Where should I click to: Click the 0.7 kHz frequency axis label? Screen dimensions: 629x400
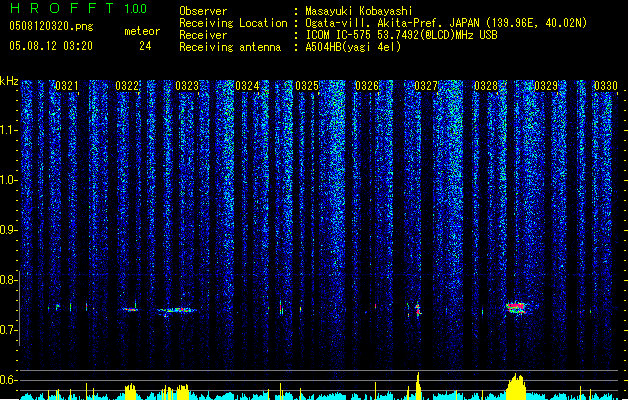point(9,330)
